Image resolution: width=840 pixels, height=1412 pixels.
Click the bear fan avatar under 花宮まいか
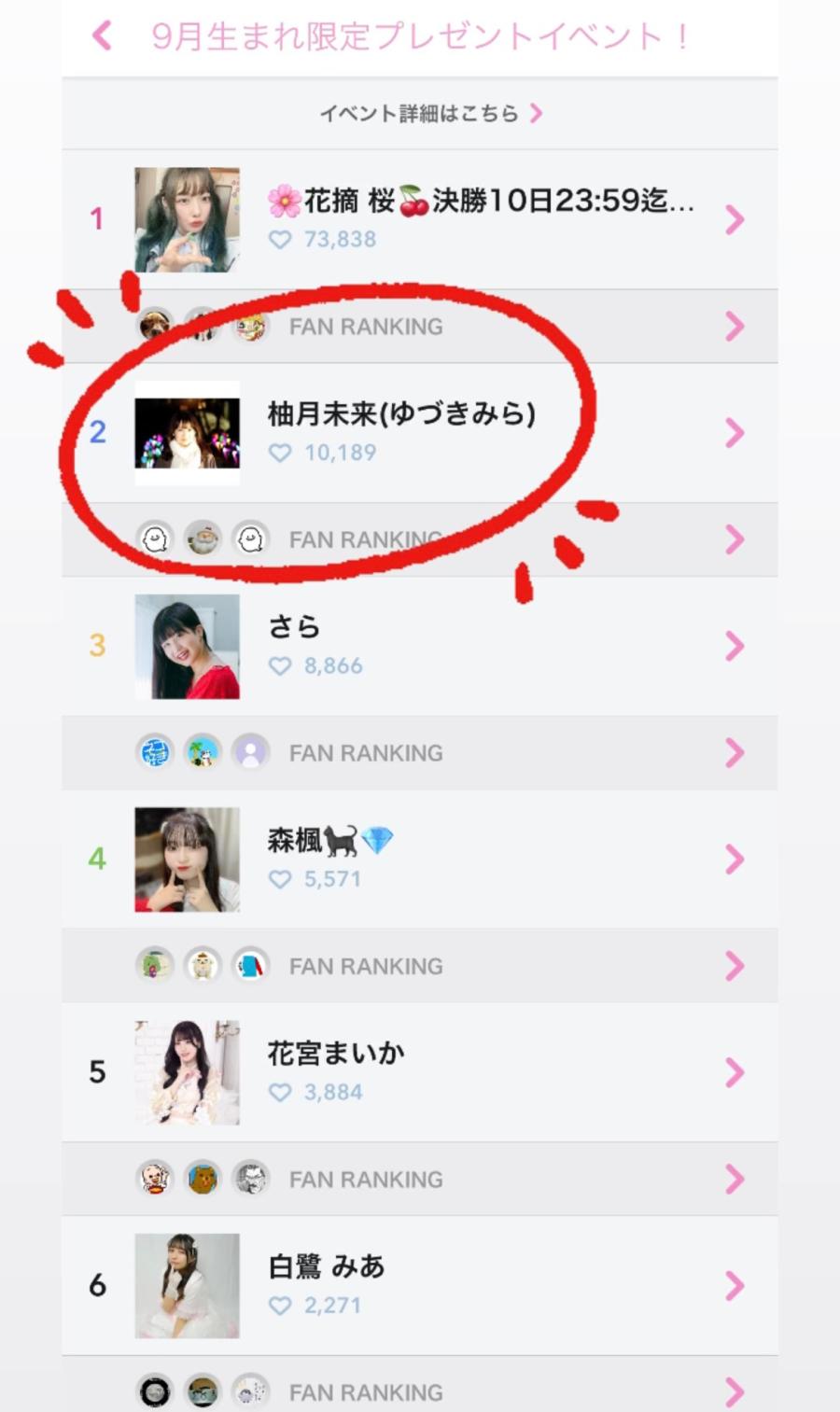pyautogui.click(x=203, y=1179)
